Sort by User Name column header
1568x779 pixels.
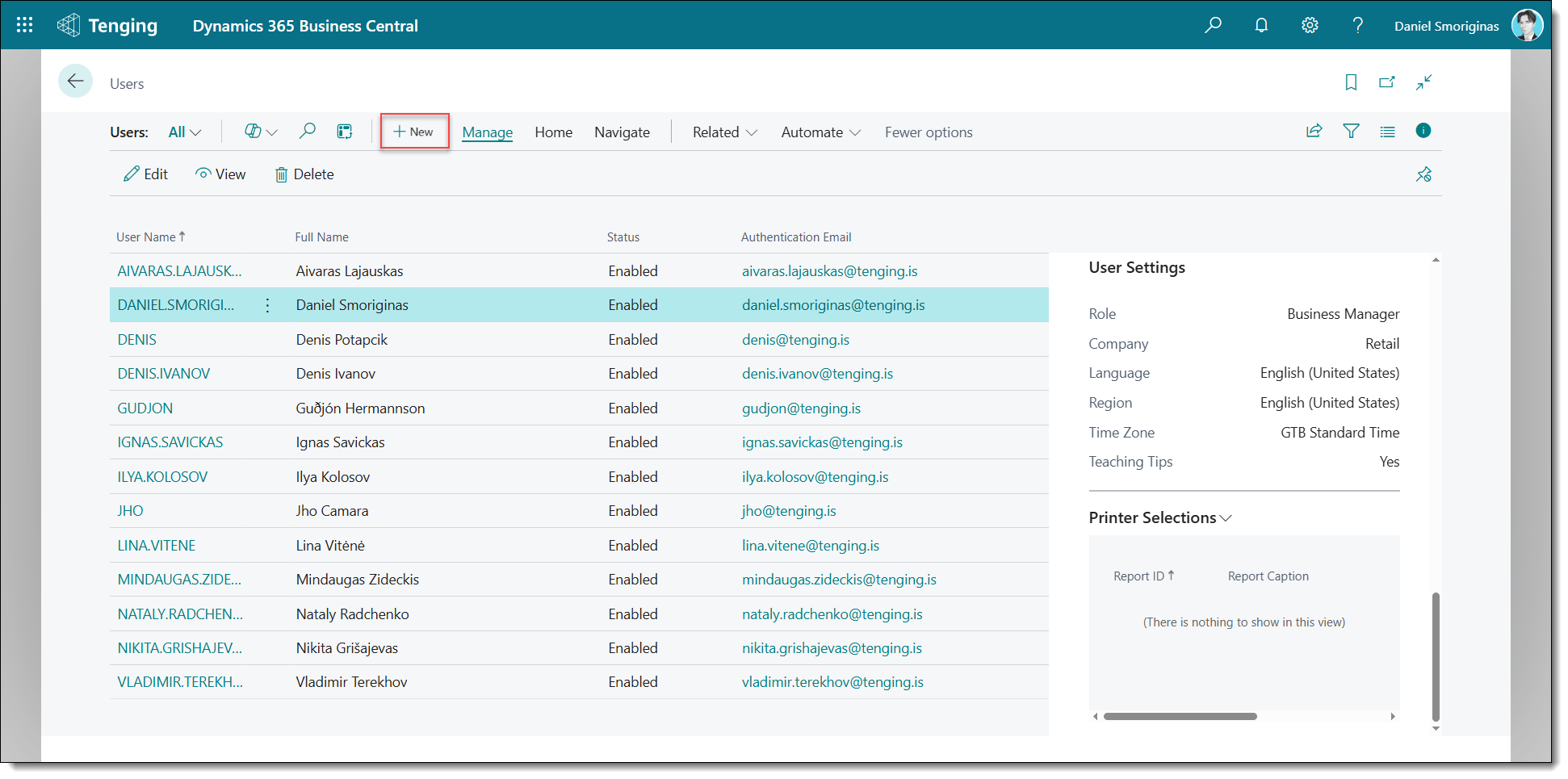pyautogui.click(x=151, y=237)
